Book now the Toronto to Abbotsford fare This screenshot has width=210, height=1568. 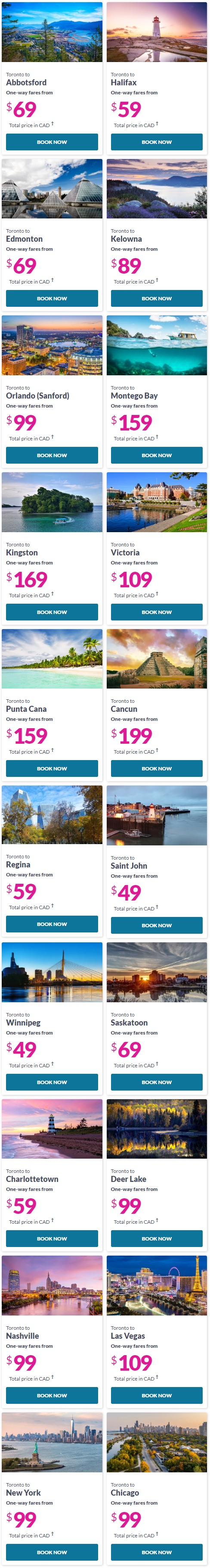click(52, 142)
